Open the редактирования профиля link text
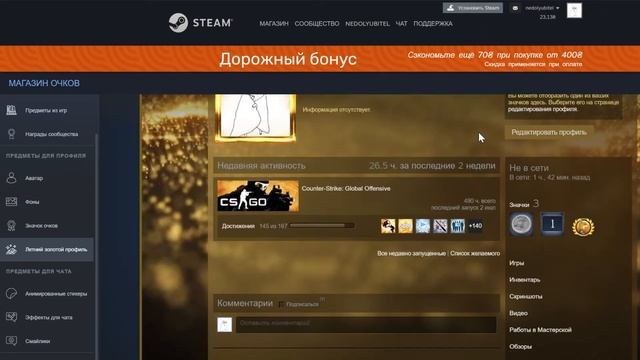The width and height of the screenshot is (640, 360). point(542,109)
